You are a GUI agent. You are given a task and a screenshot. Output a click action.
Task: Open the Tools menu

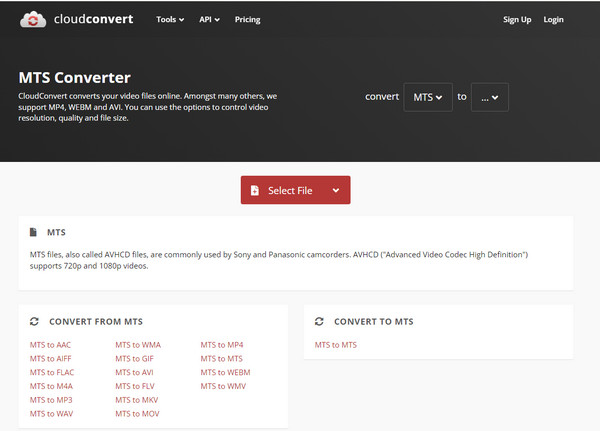pyautogui.click(x=170, y=20)
